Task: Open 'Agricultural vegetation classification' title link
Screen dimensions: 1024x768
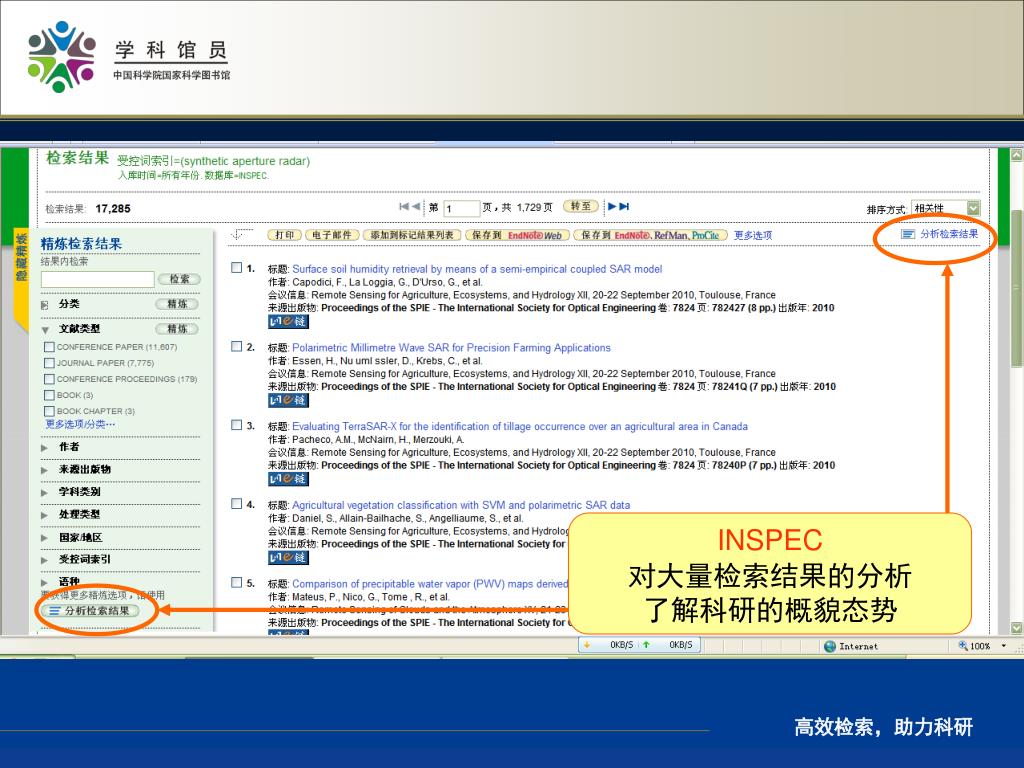Action: tap(461, 505)
